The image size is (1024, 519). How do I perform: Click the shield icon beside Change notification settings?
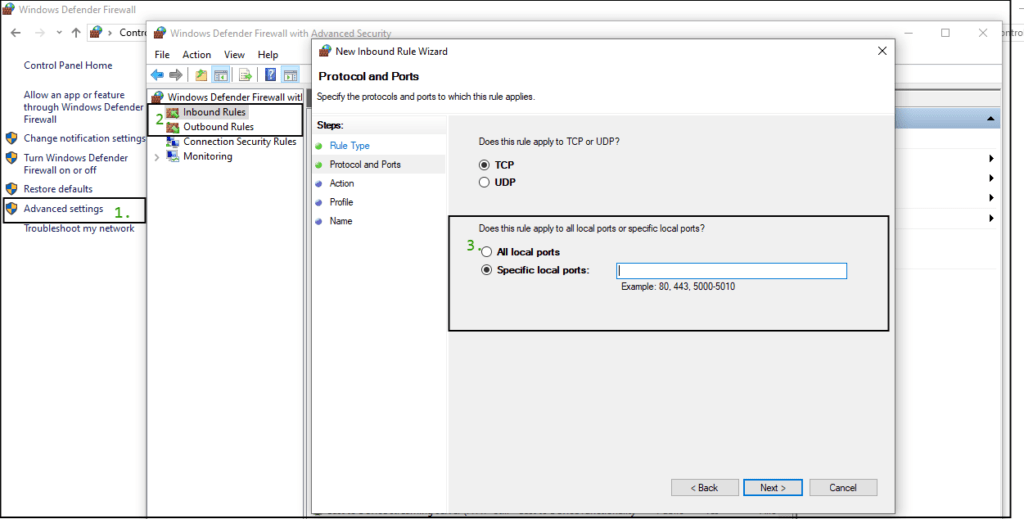(x=11, y=138)
